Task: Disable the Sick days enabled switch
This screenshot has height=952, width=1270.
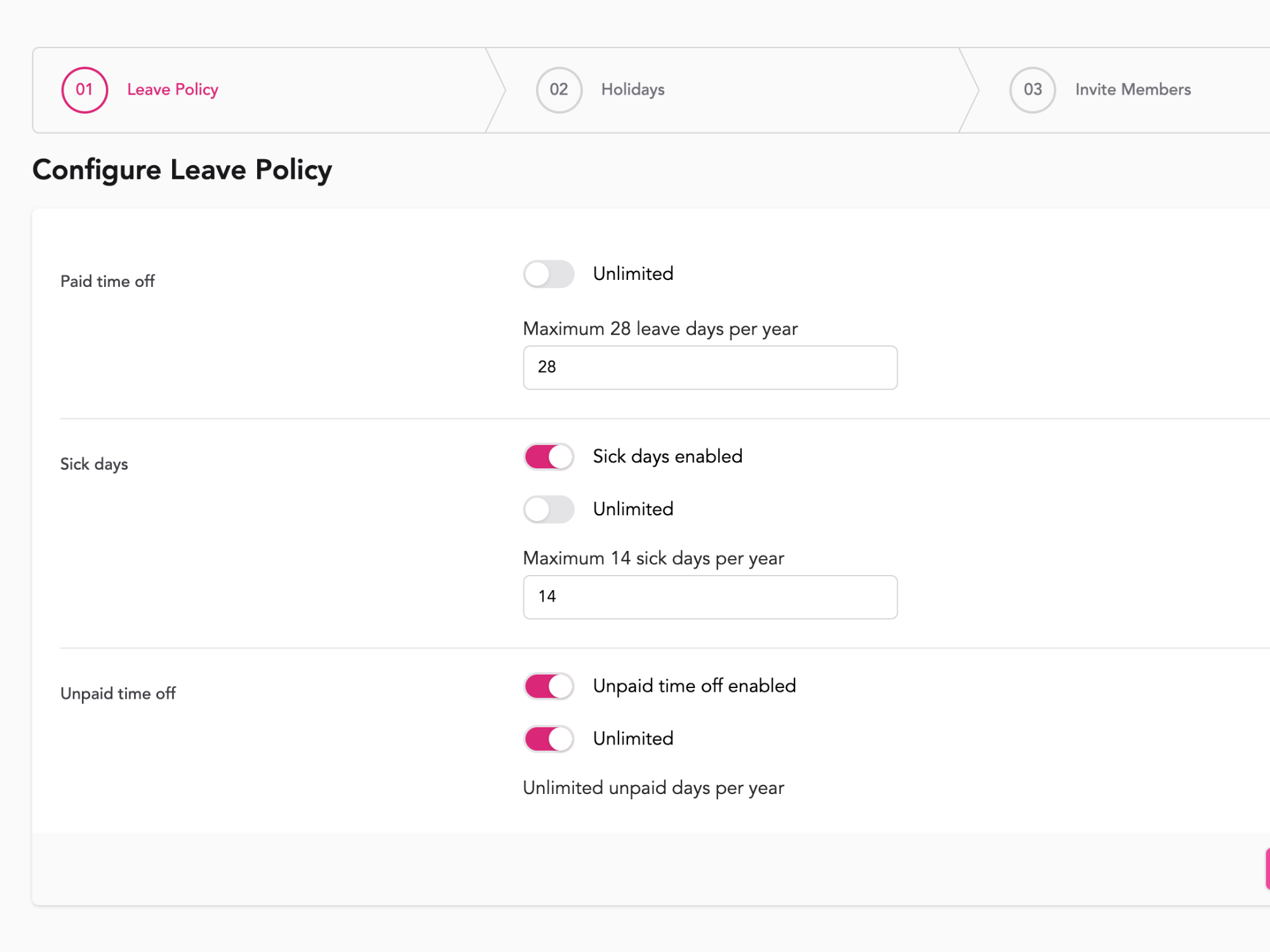Action: coord(549,457)
